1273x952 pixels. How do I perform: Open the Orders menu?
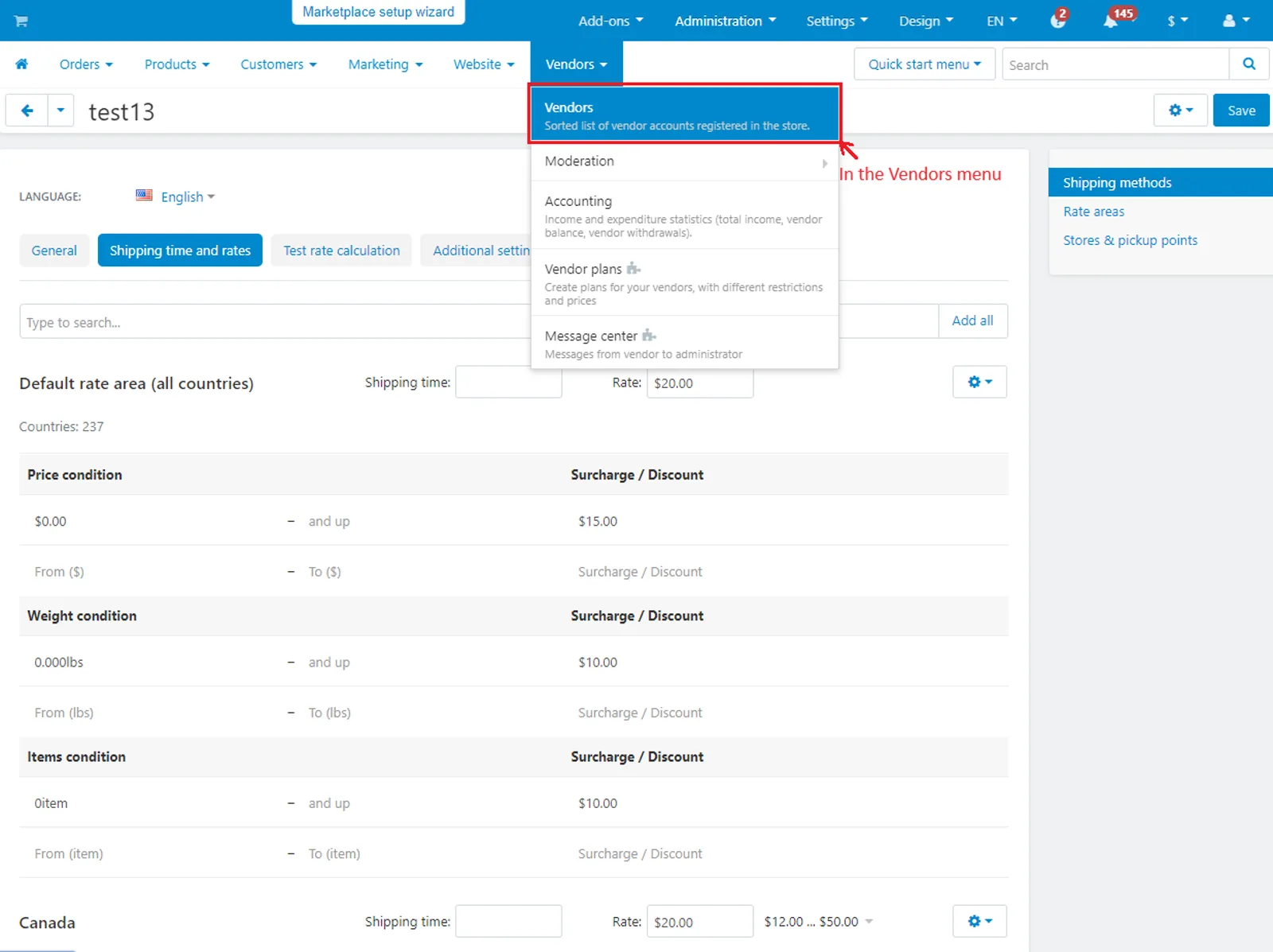(86, 64)
